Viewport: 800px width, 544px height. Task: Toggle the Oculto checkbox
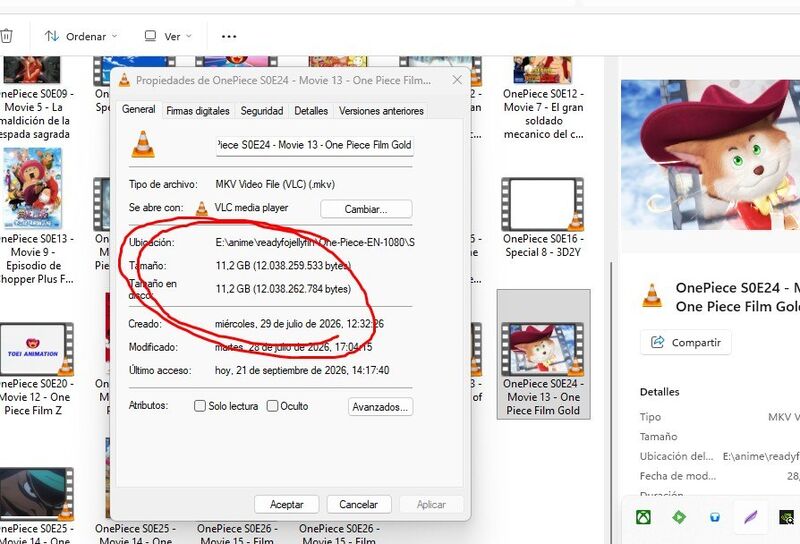272,406
